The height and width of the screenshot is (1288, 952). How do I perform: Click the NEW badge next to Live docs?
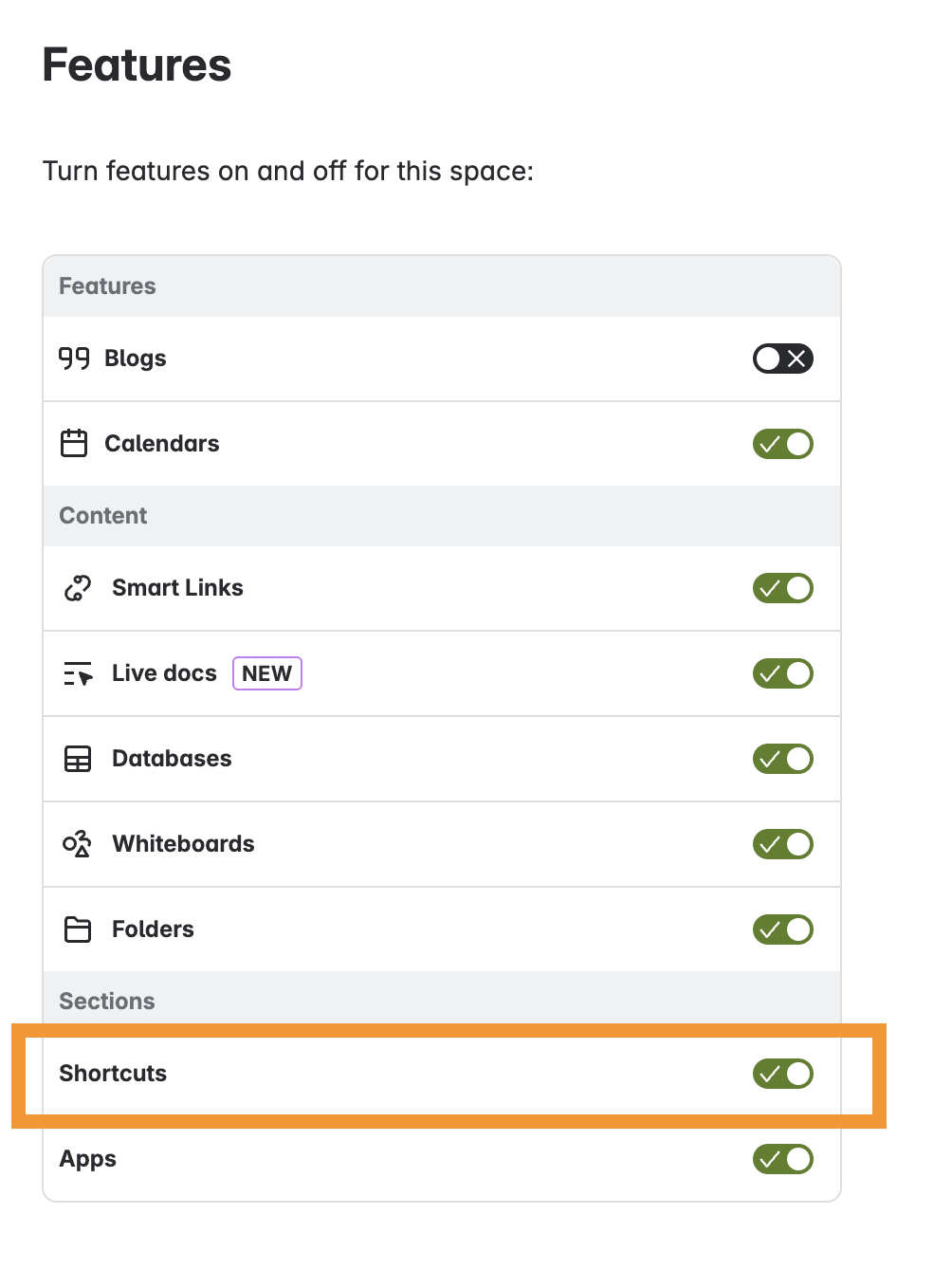[x=266, y=673]
